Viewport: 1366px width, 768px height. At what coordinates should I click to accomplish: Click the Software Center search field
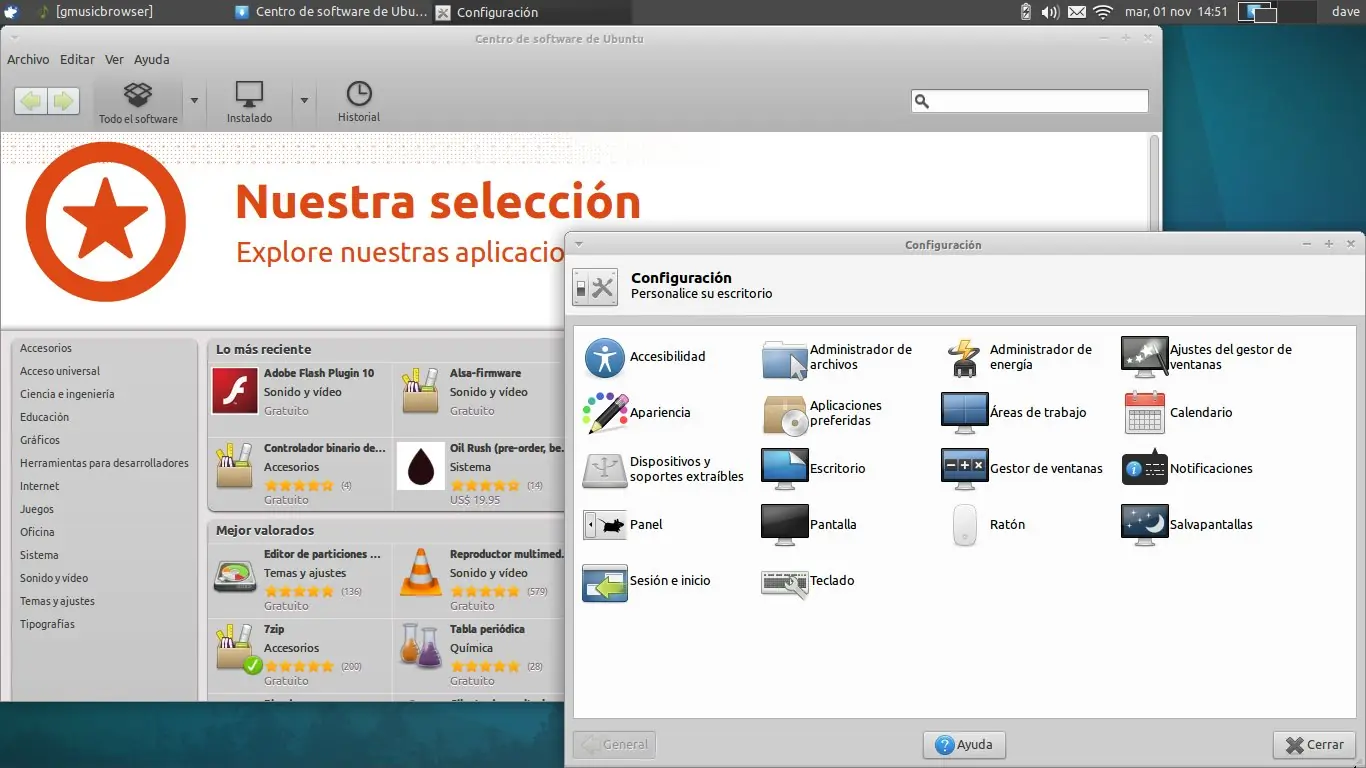1030,101
